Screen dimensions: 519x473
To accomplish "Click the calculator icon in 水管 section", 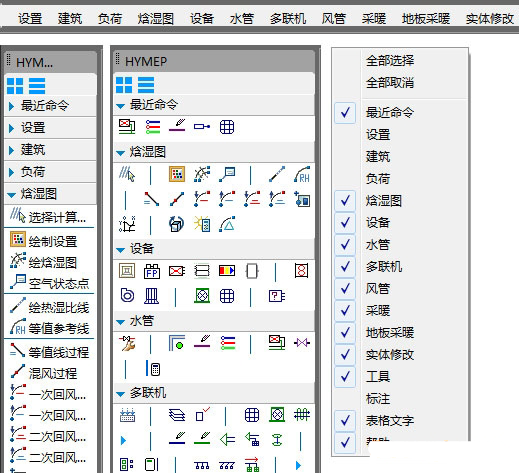I will pyautogui.click(x=153, y=368).
